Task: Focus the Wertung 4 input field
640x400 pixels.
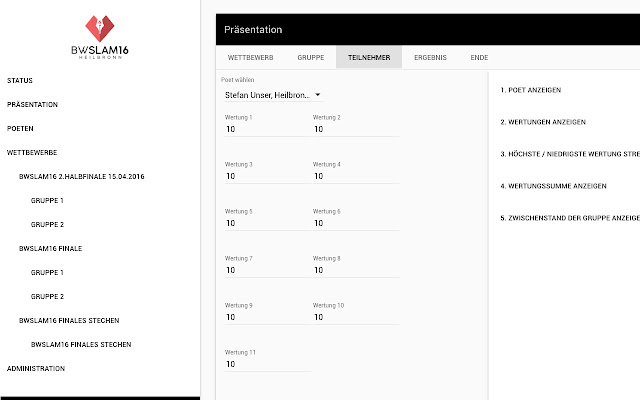Action: (x=356, y=176)
